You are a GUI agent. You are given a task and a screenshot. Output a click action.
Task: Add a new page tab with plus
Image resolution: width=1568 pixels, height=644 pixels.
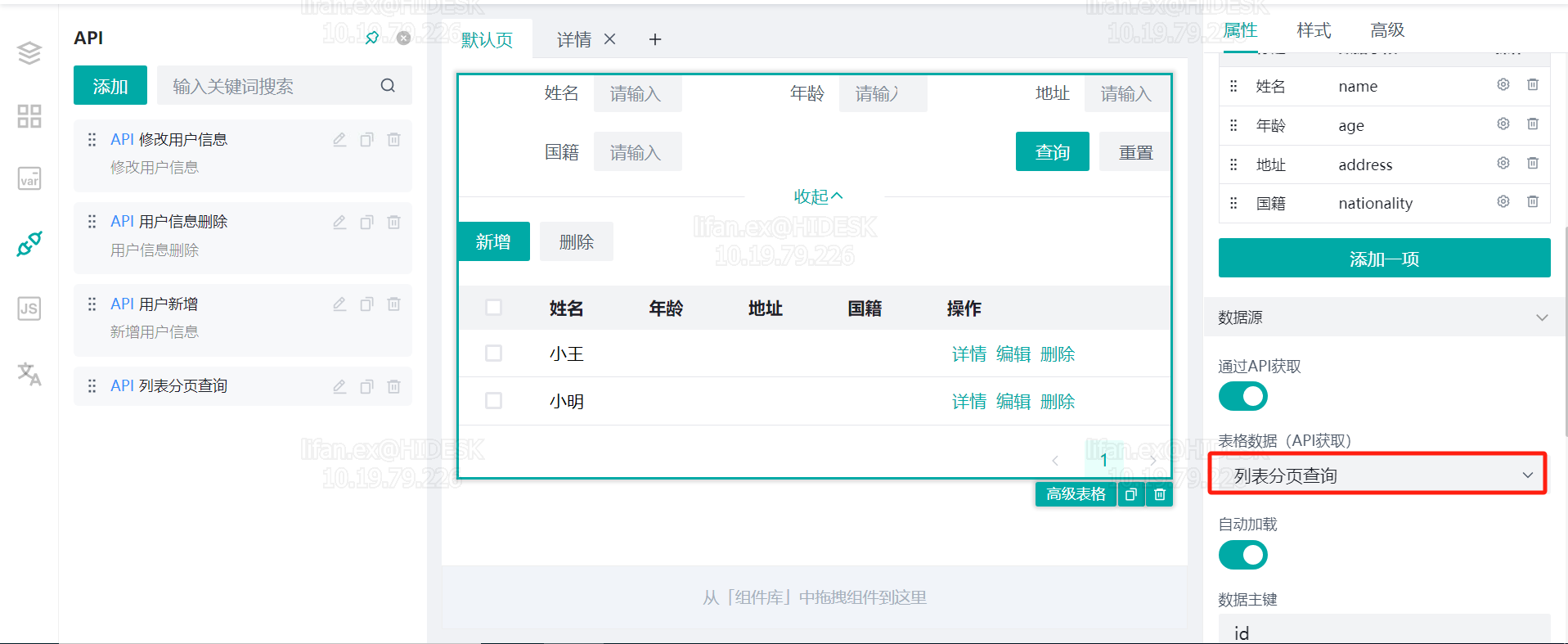point(655,39)
